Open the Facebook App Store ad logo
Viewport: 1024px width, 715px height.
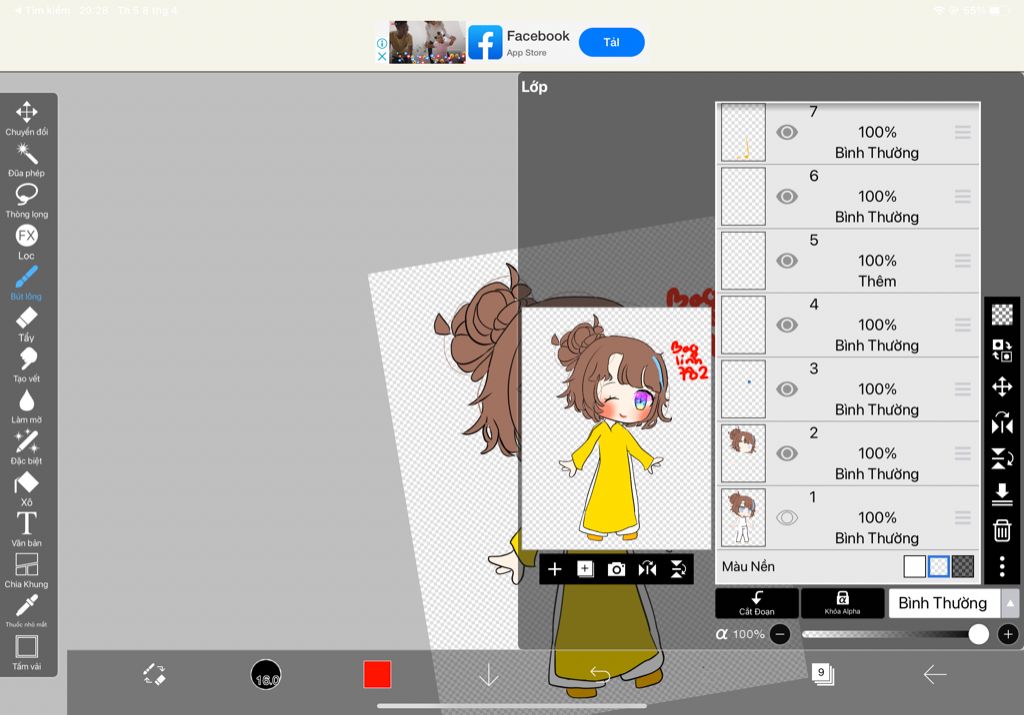click(x=485, y=42)
